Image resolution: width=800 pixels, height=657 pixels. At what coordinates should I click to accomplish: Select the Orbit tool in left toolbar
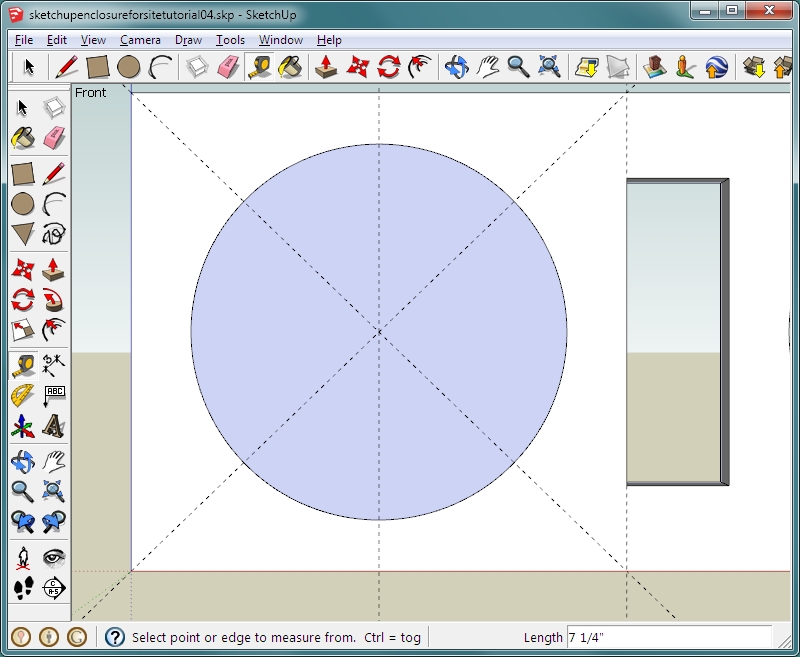click(x=23, y=462)
